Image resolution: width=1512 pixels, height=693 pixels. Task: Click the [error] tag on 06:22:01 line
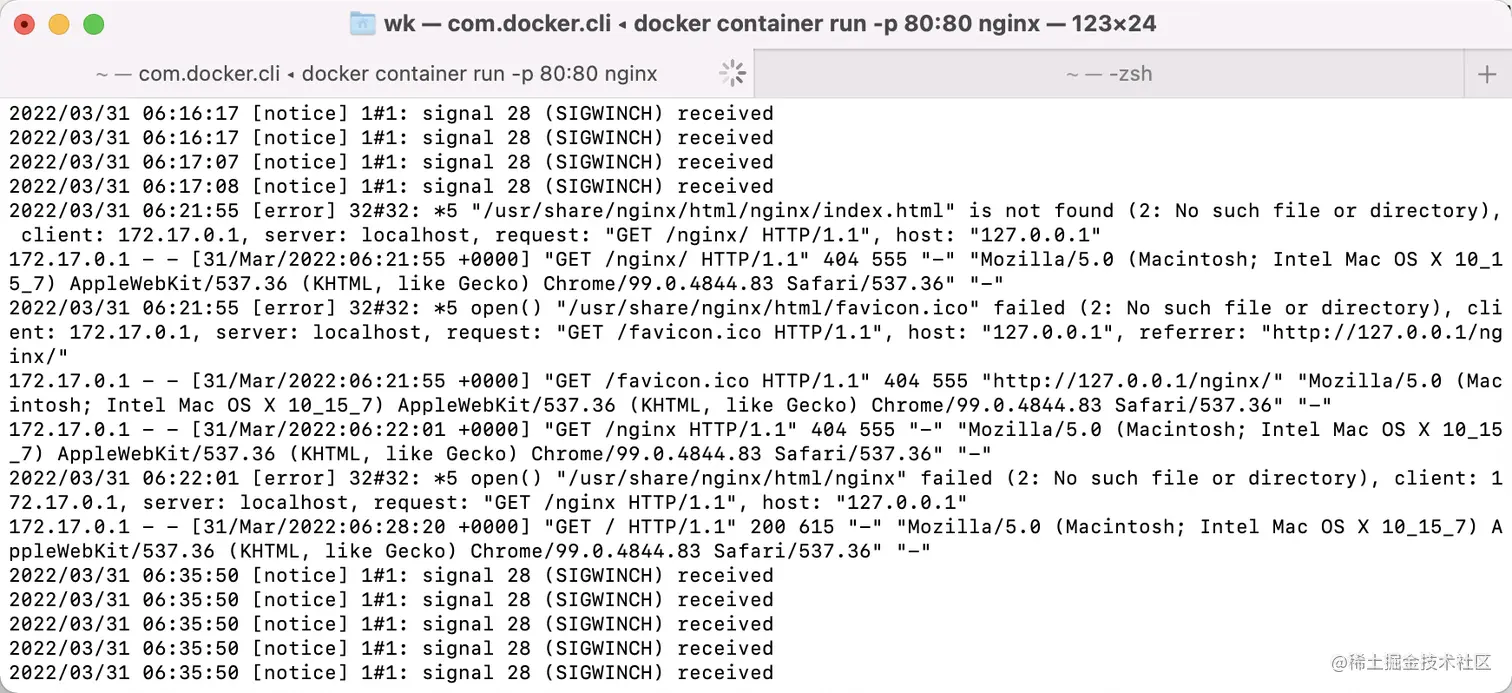[294, 478]
